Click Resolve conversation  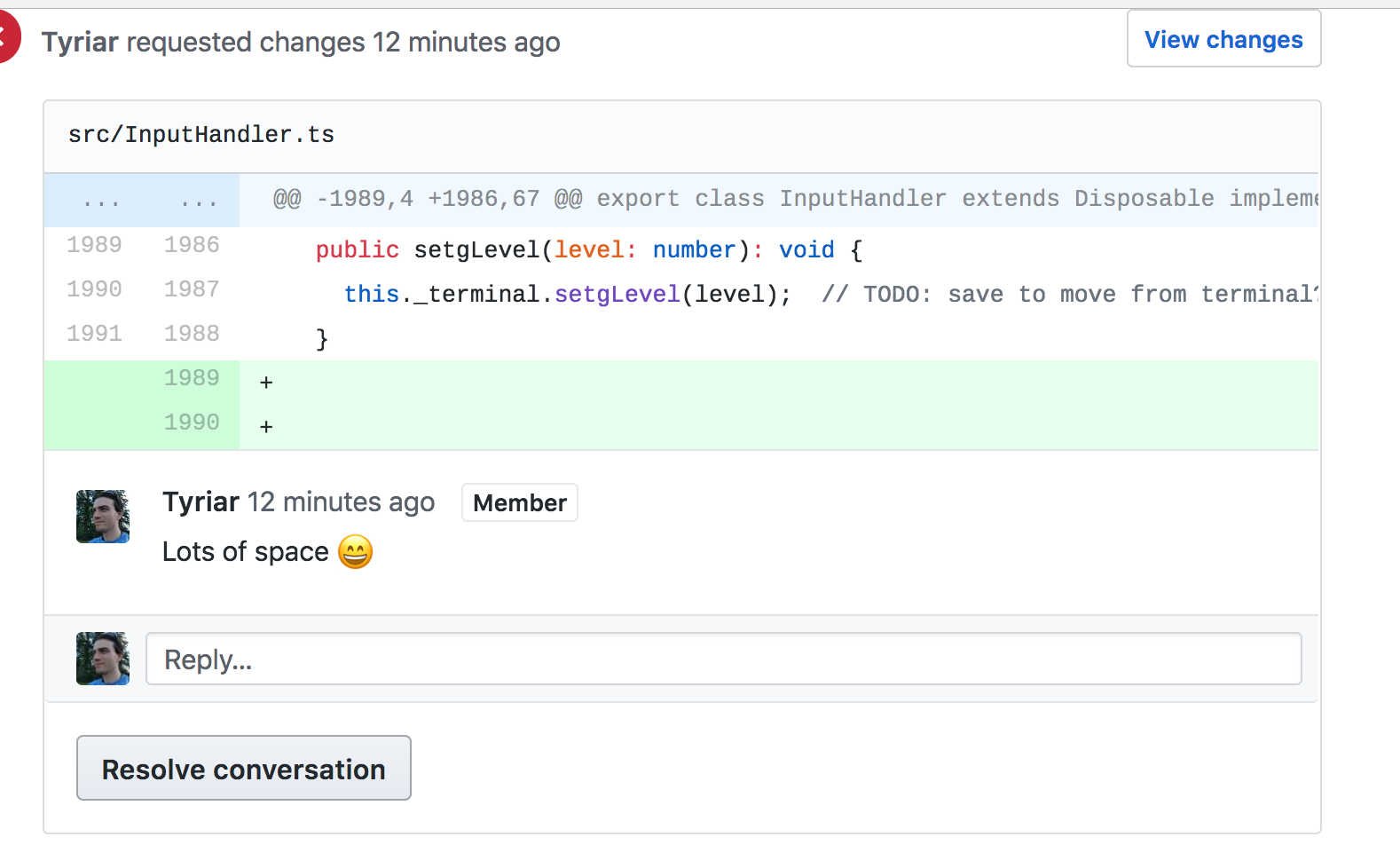click(244, 768)
